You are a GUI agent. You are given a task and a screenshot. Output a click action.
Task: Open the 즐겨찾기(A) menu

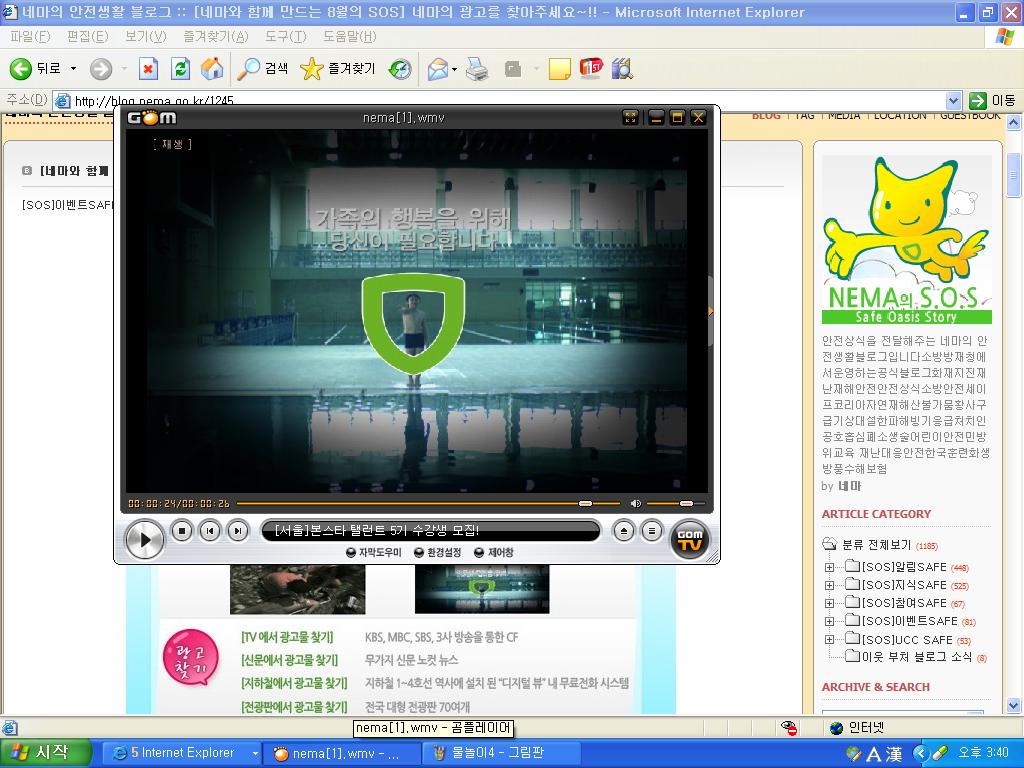[x=216, y=37]
